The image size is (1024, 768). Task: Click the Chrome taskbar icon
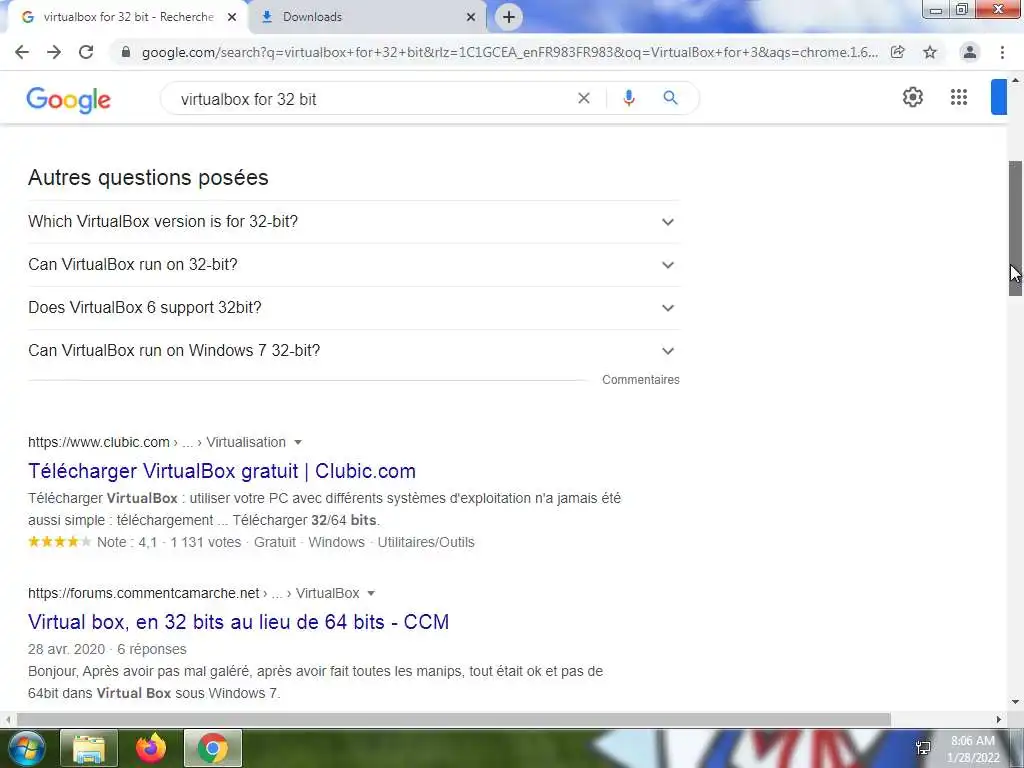(213, 748)
